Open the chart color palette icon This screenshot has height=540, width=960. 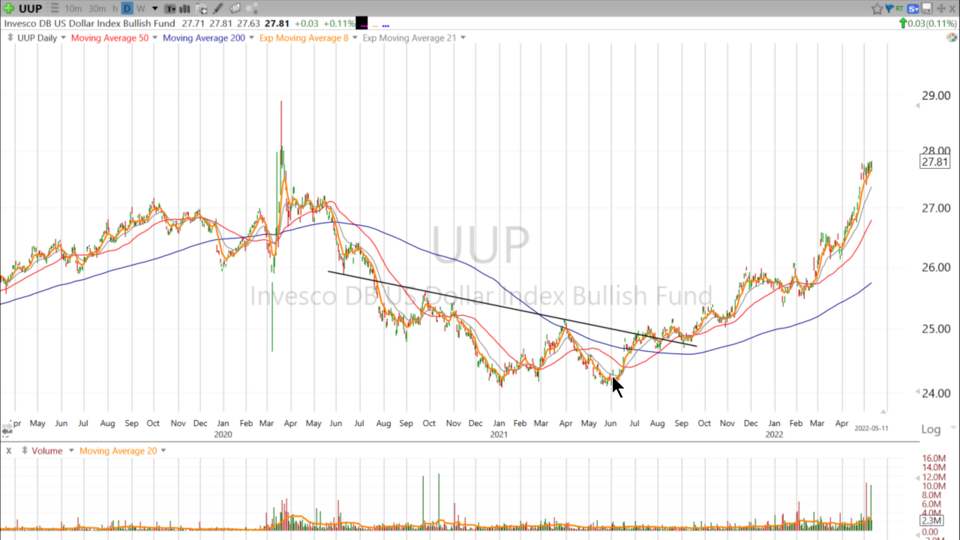(951, 37)
